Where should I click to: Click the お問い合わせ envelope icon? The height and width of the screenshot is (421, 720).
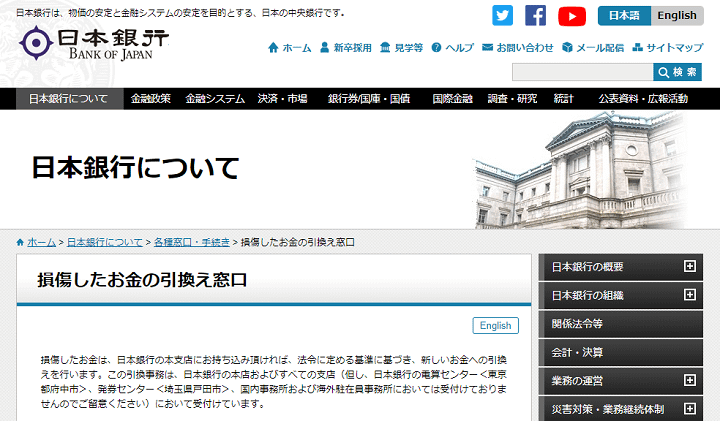488,48
